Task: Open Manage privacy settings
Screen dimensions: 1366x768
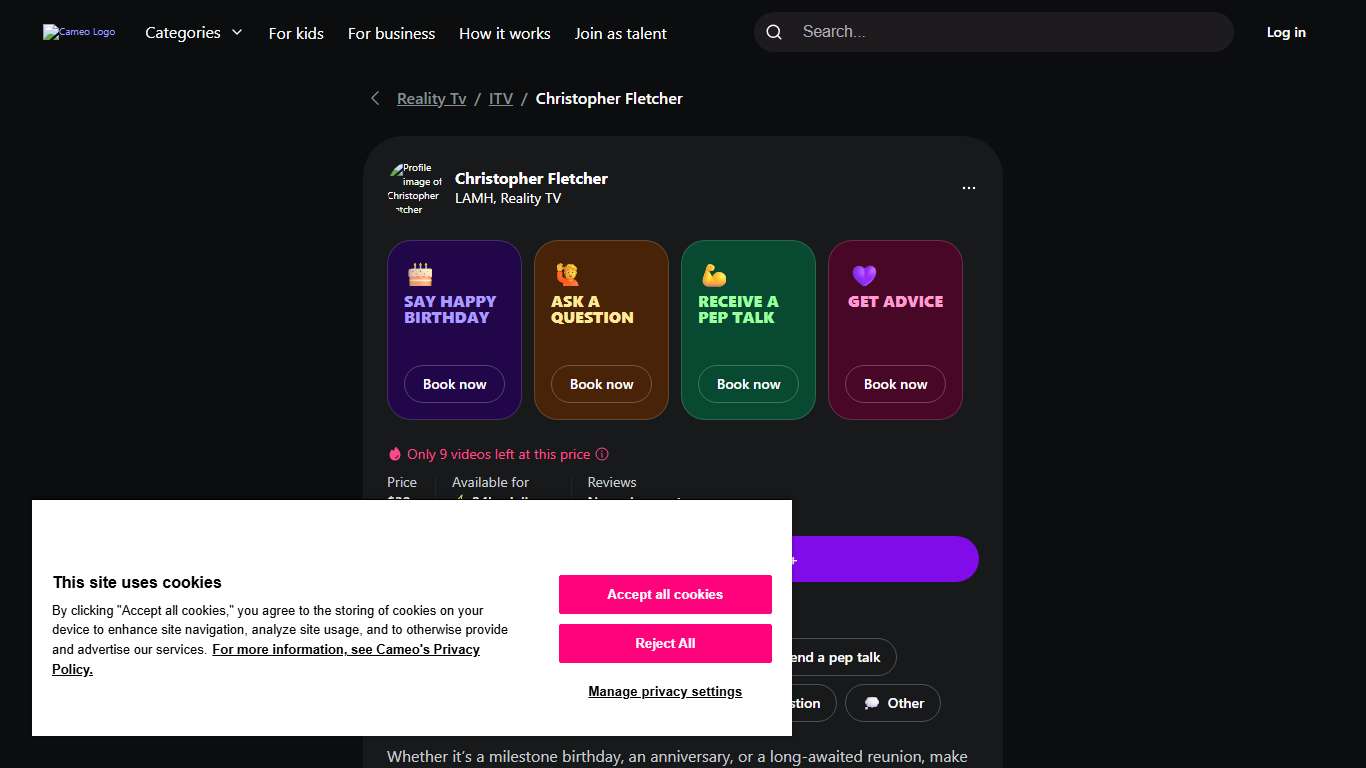Action: click(x=665, y=691)
